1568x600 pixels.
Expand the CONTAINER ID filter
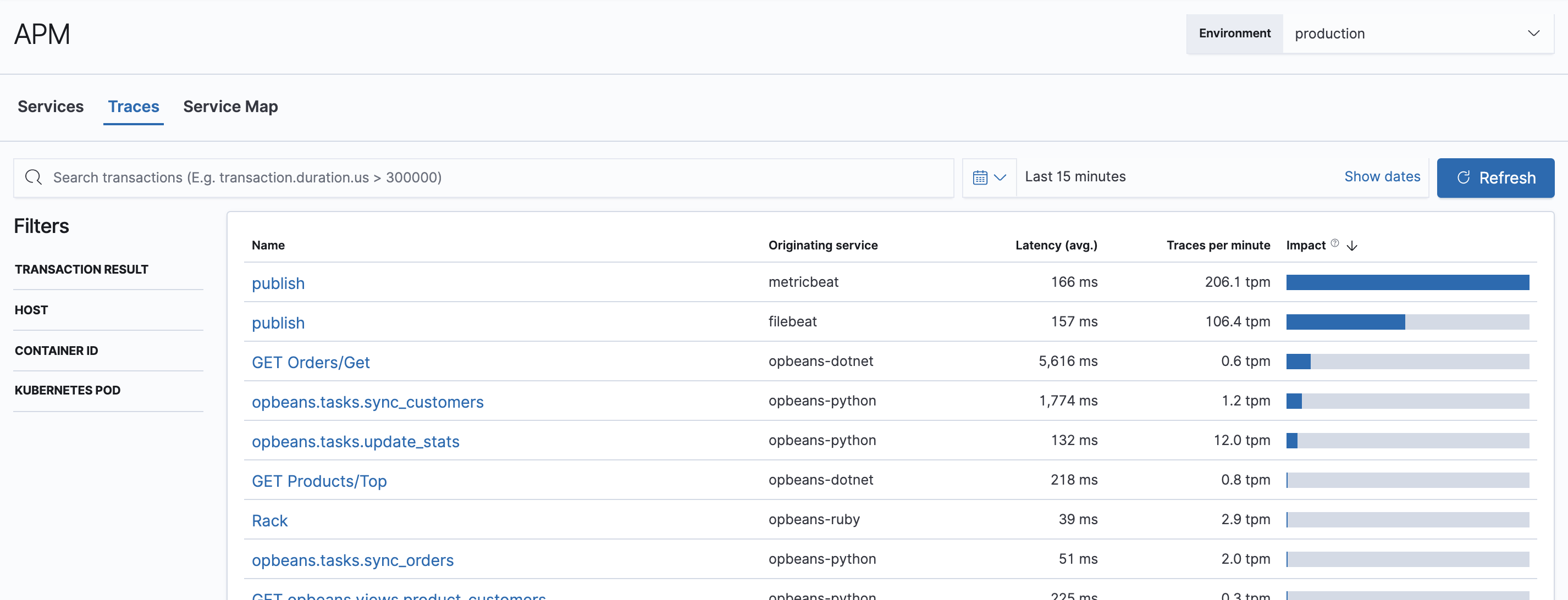click(x=56, y=351)
